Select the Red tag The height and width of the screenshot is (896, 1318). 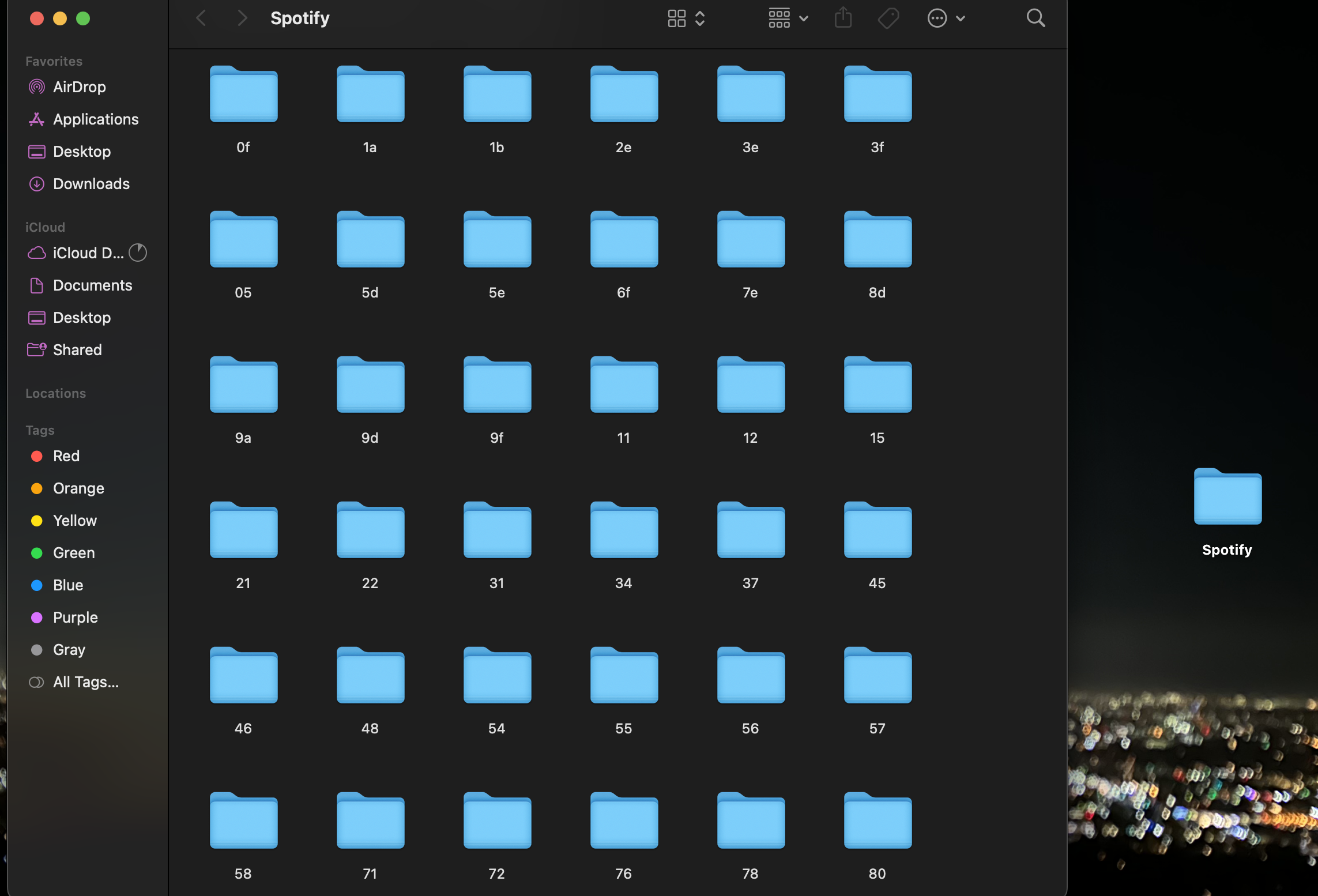66,455
